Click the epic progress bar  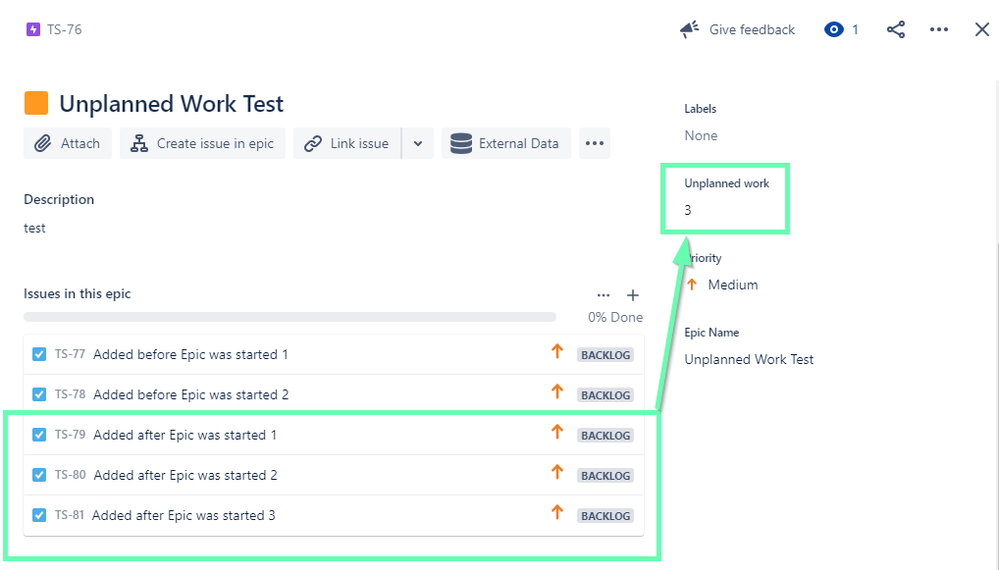click(290, 317)
